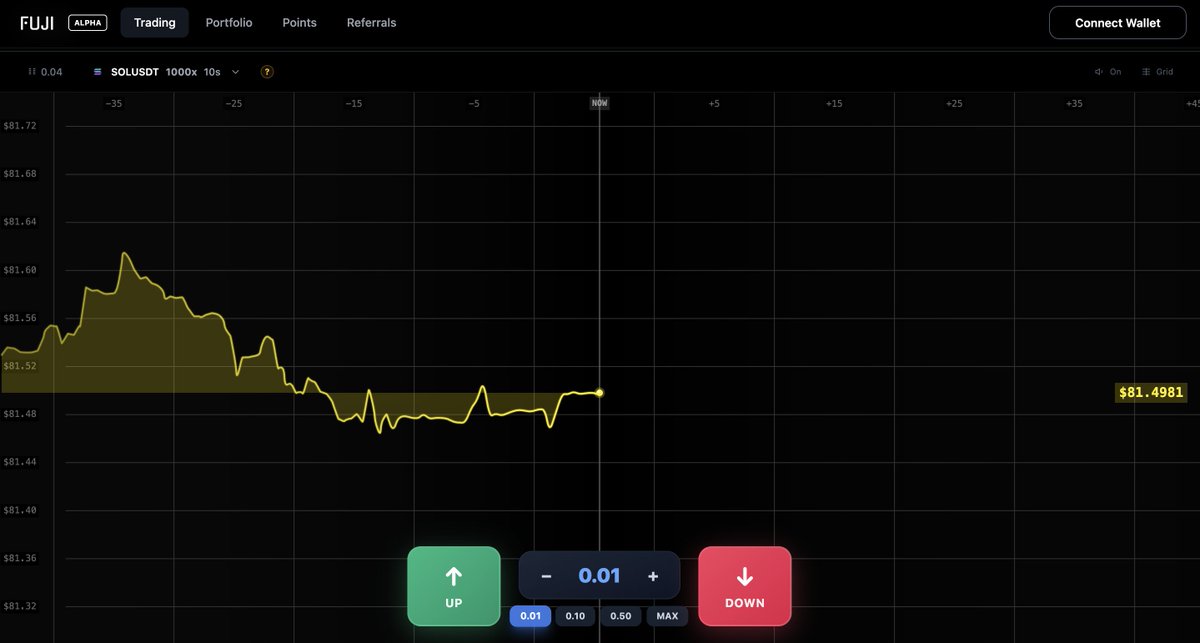Open the SOLUSDT 1000x 10s market dropdown
The width and height of the screenshot is (1200, 643).
166,72
